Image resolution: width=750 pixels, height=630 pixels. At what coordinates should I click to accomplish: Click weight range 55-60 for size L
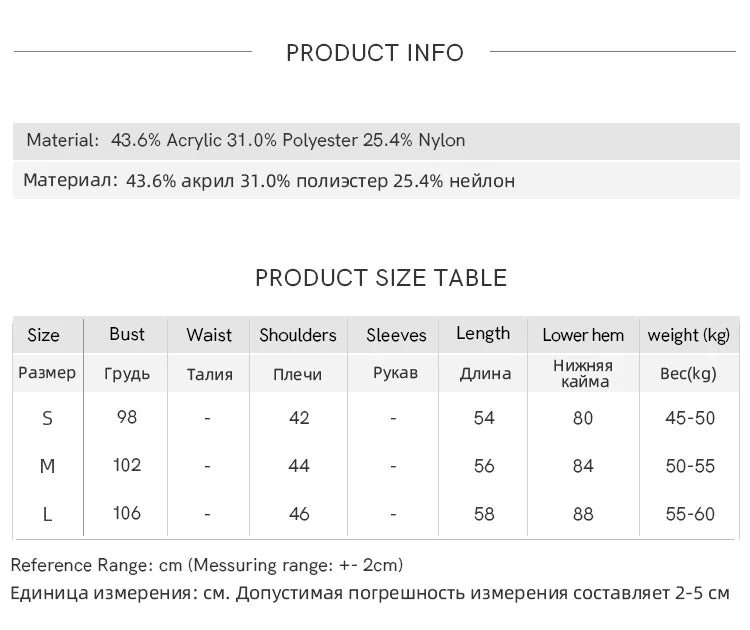690,514
